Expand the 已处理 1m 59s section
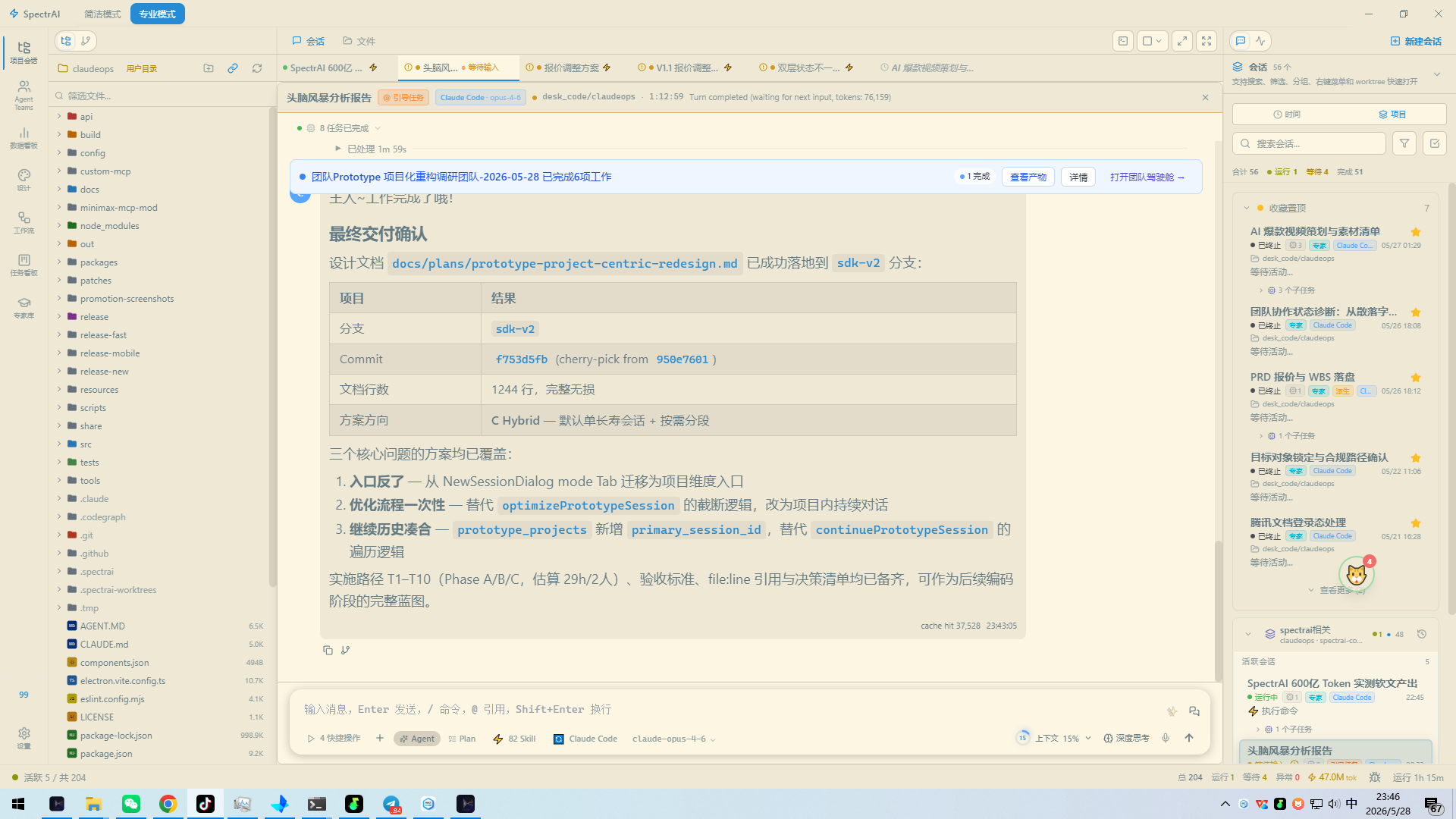The height and width of the screenshot is (819, 1456). click(x=371, y=149)
